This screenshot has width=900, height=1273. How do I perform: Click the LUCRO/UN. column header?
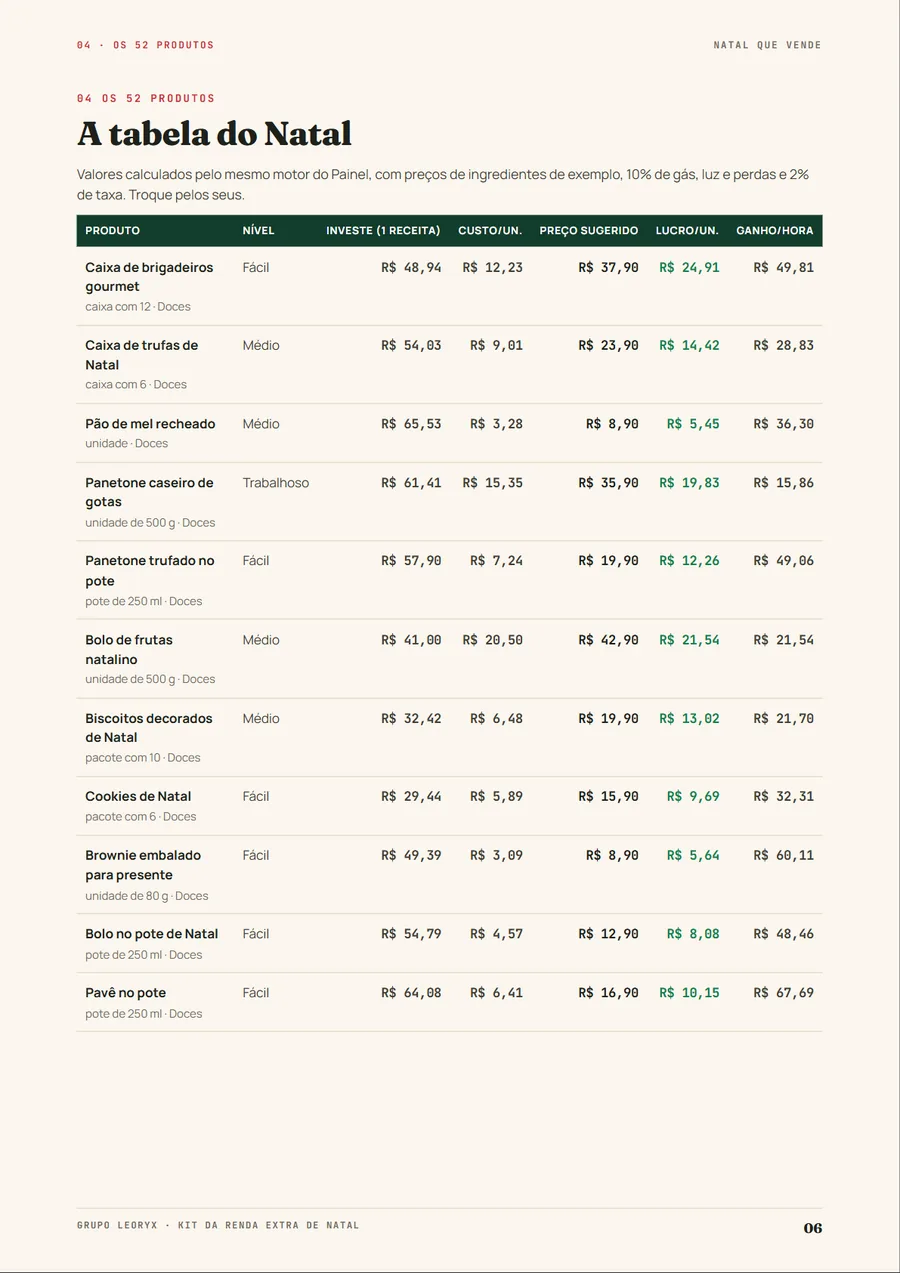(687, 231)
